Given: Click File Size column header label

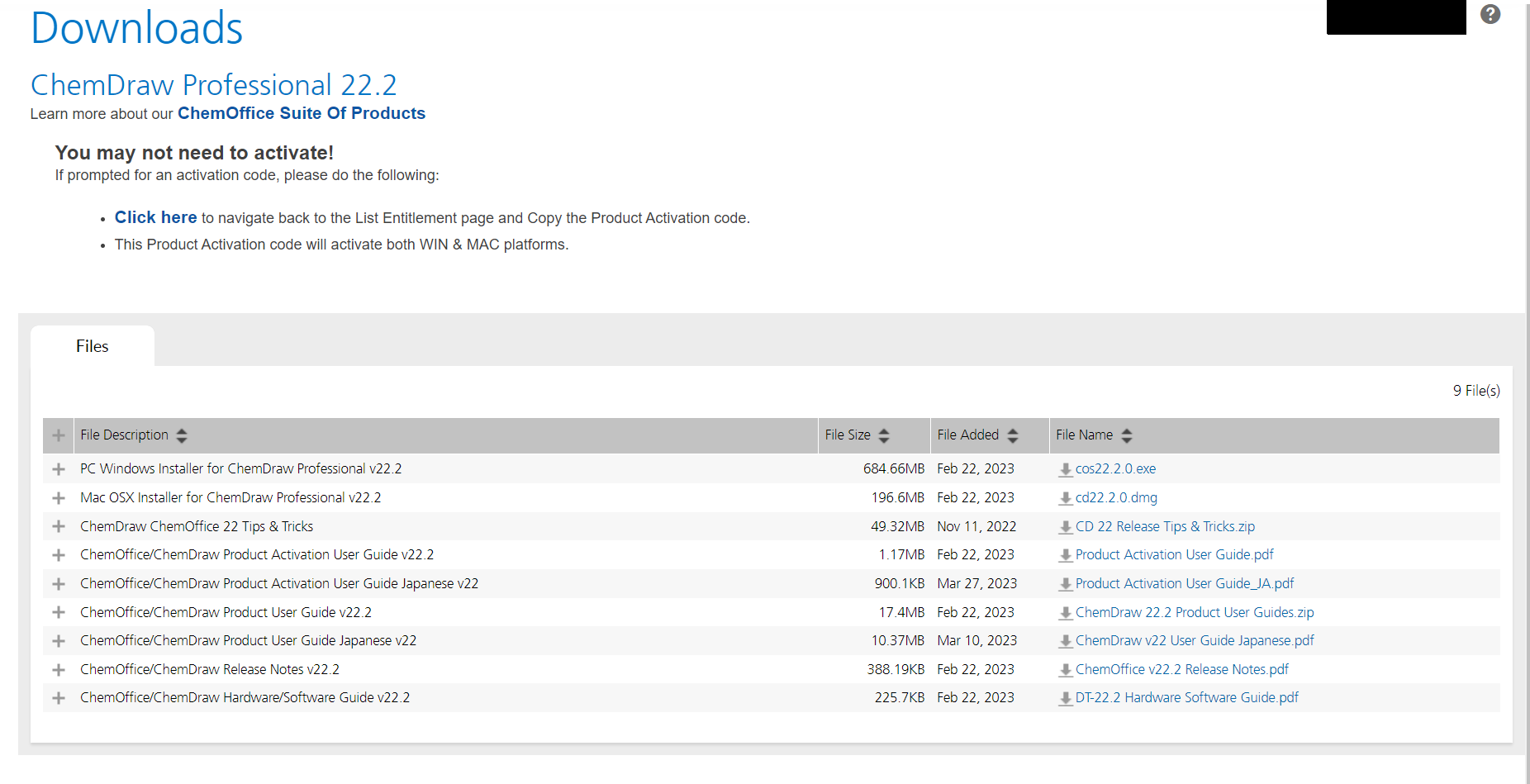Looking at the screenshot, I should [848, 435].
